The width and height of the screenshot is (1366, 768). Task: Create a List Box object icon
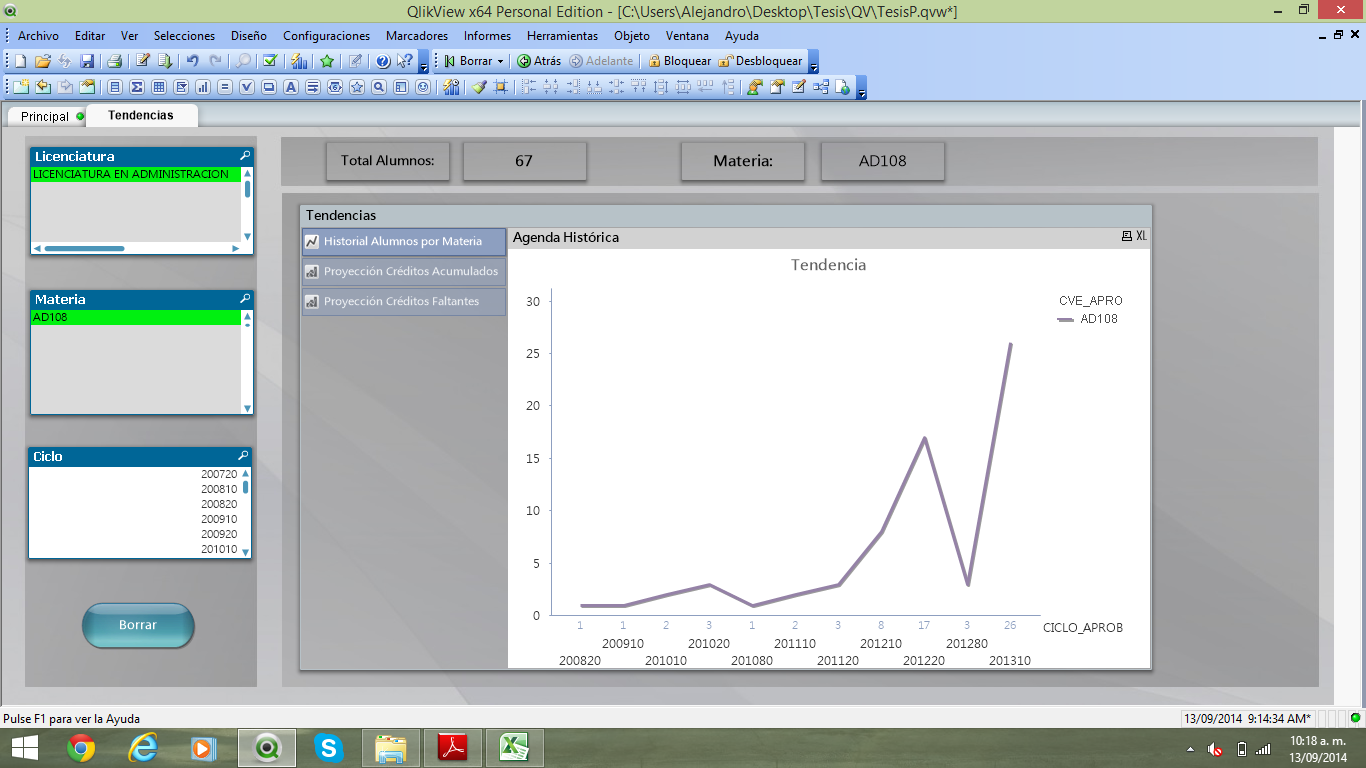point(114,87)
